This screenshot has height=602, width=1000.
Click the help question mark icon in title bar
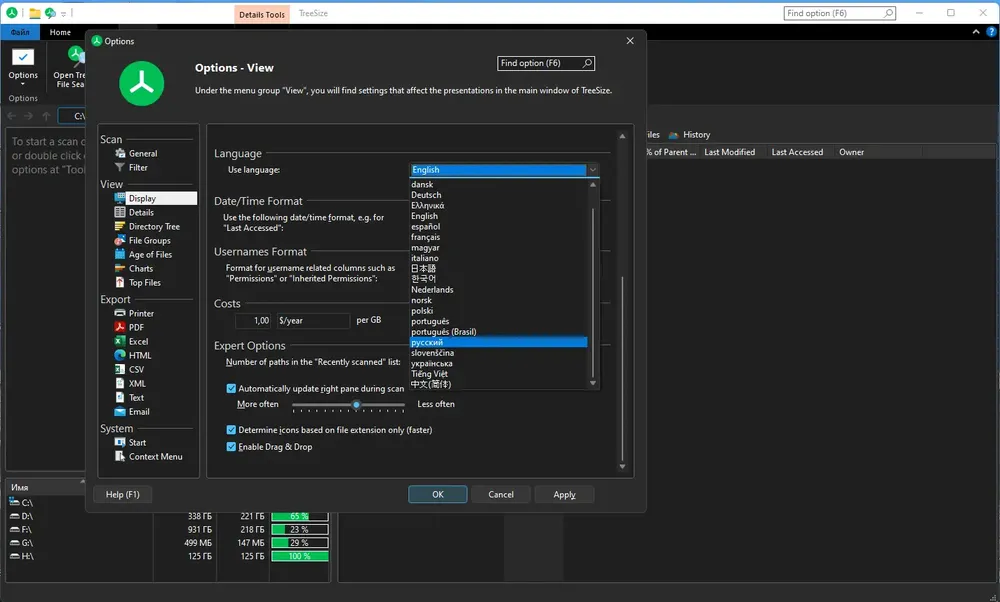pyautogui.click(x=992, y=32)
